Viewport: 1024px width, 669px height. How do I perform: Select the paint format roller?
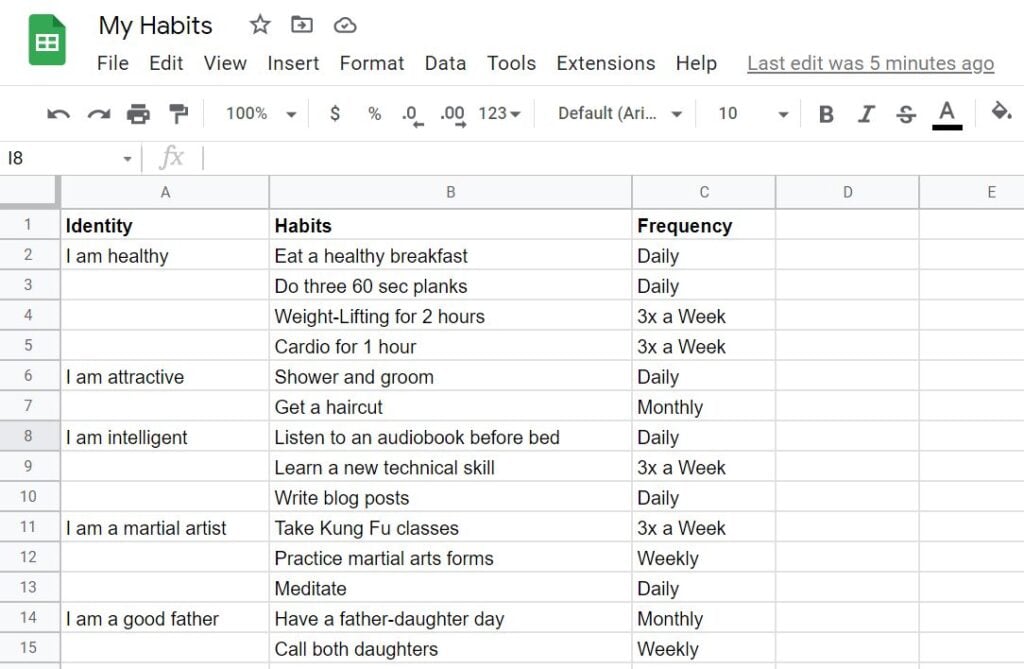(x=178, y=114)
